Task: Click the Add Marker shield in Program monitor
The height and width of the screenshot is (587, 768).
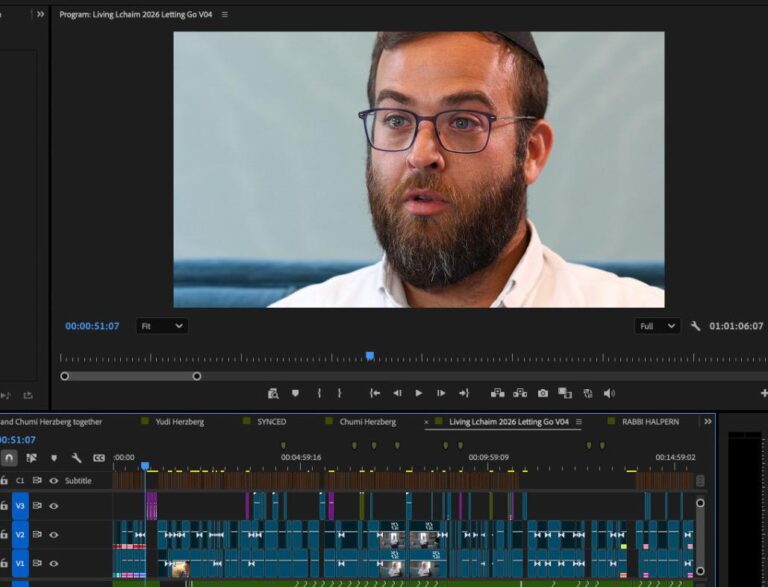Action: pyautogui.click(x=295, y=393)
